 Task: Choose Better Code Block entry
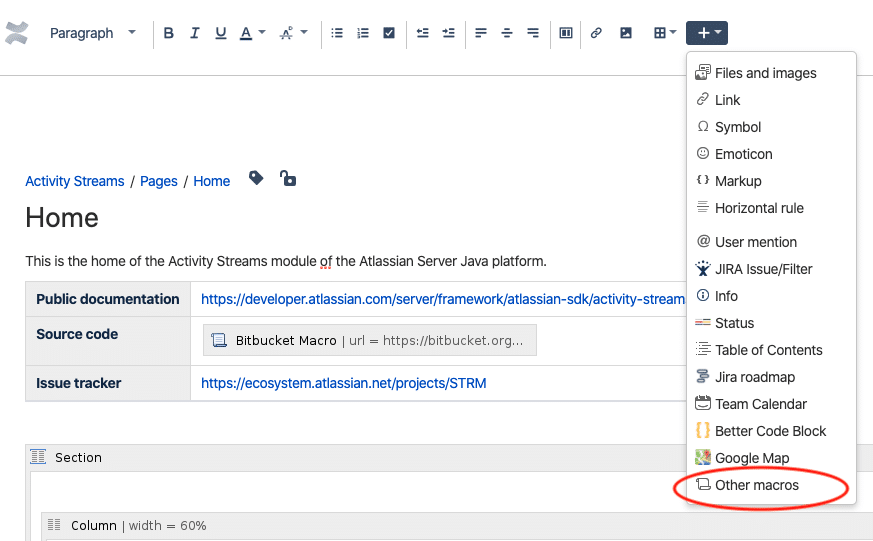pos(771,431)
